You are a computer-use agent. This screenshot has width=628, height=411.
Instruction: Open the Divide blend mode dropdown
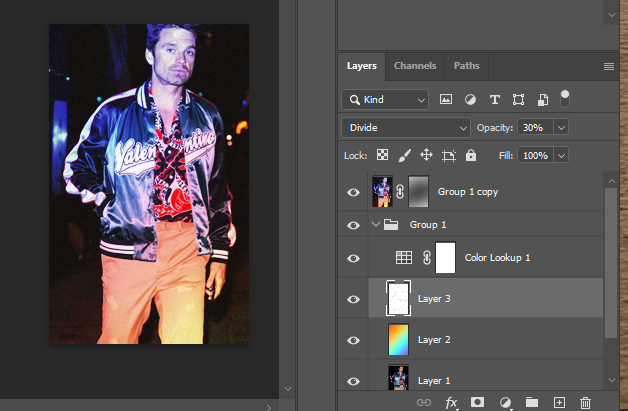(406, 127)
